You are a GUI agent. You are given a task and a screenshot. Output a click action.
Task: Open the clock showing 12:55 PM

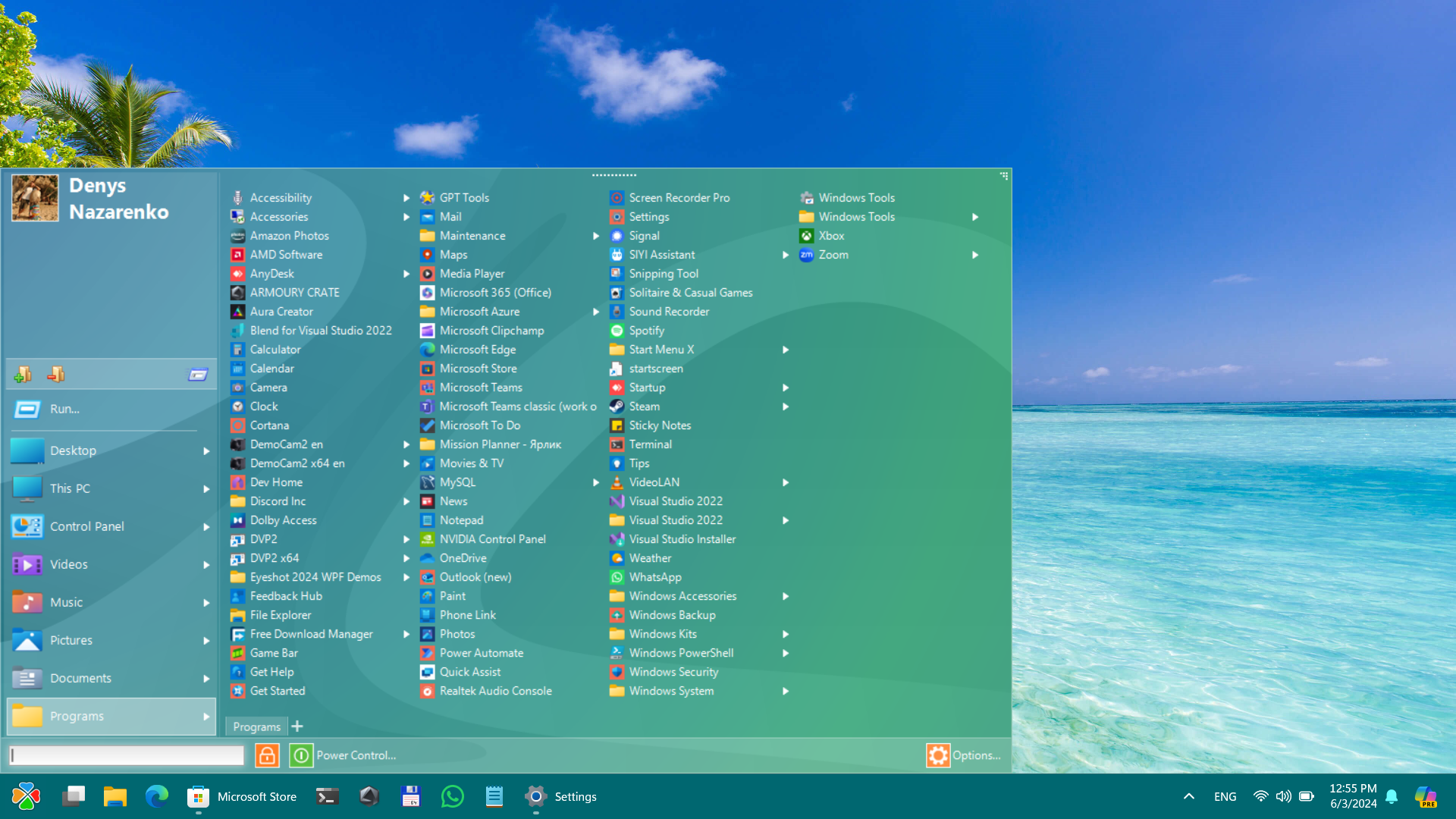pyautogui.click(x=1353, y=796)
